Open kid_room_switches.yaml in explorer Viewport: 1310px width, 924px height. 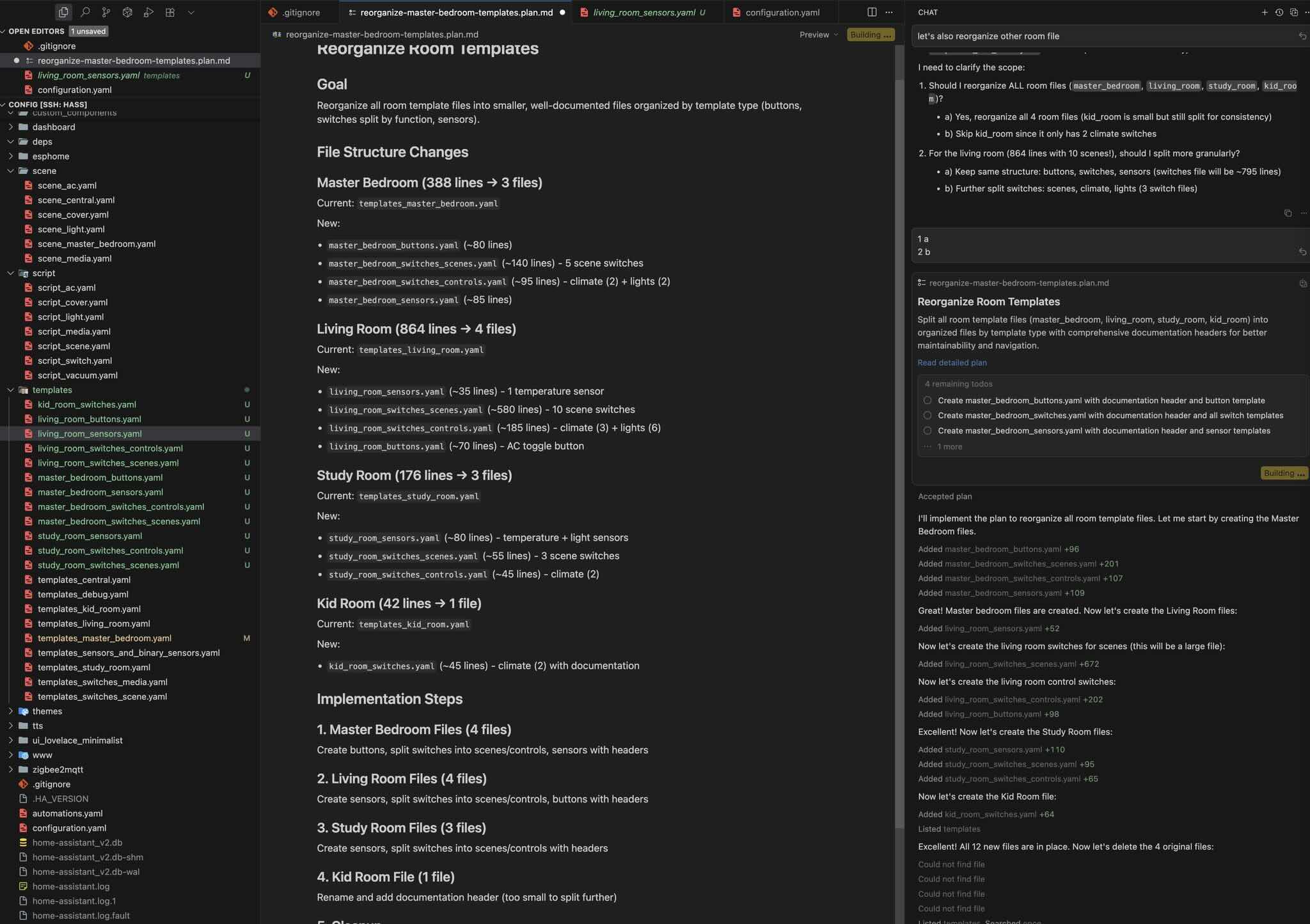(86, 405)
